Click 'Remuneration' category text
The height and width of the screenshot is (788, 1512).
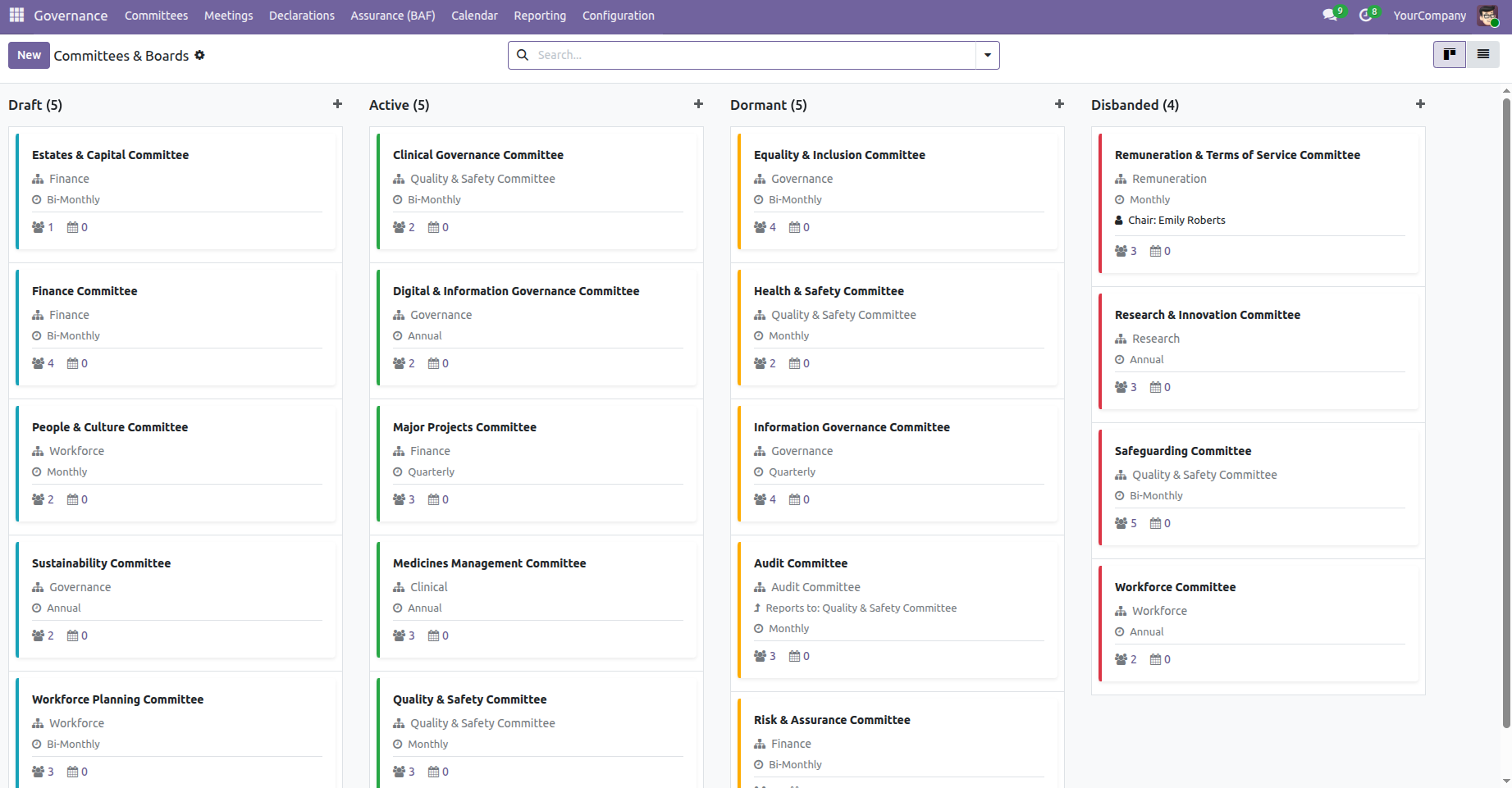click(x=1169, y=179)
